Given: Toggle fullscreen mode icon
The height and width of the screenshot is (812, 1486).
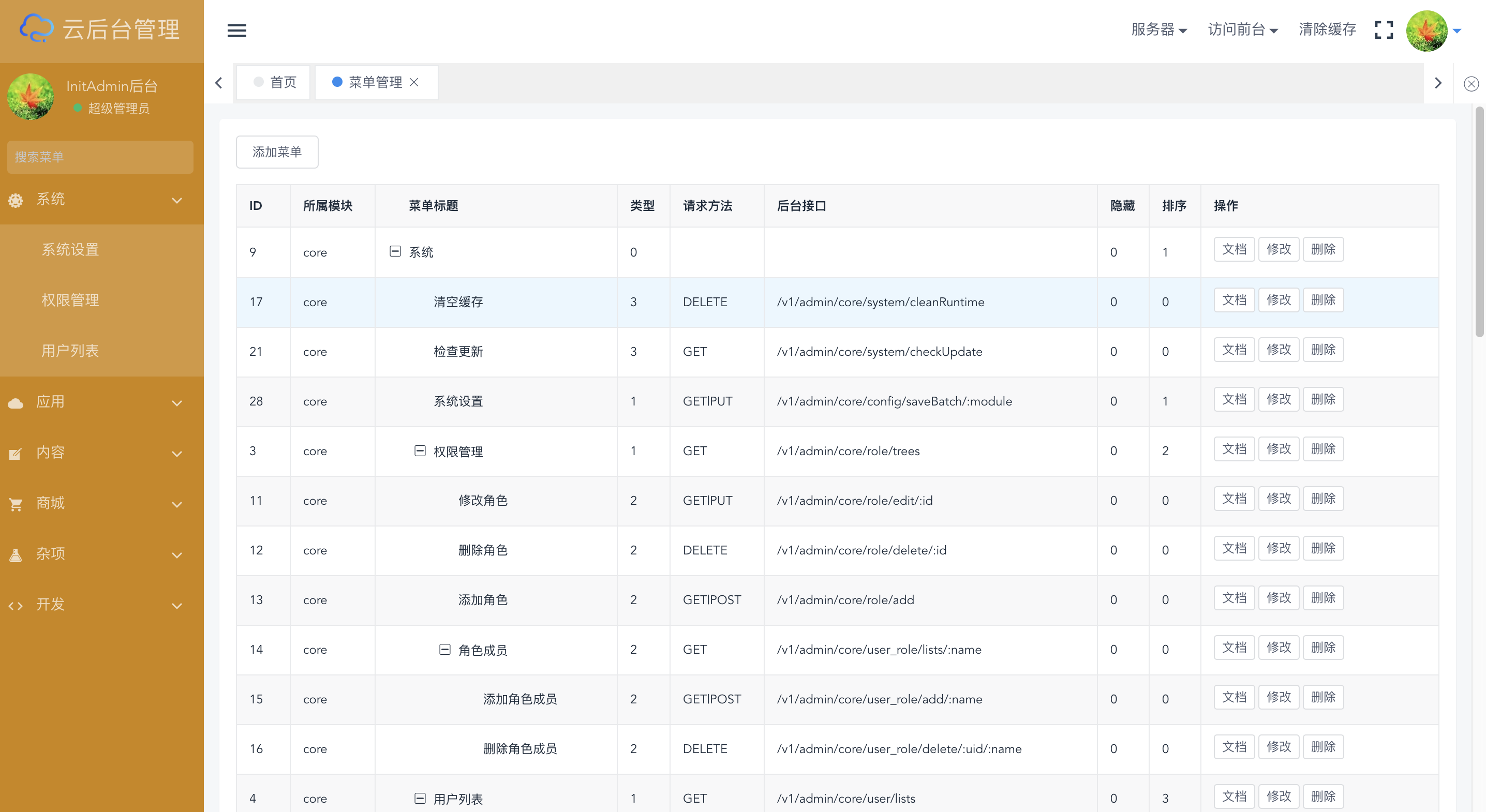Looking at the screenshot, I should click(1384, 30).
